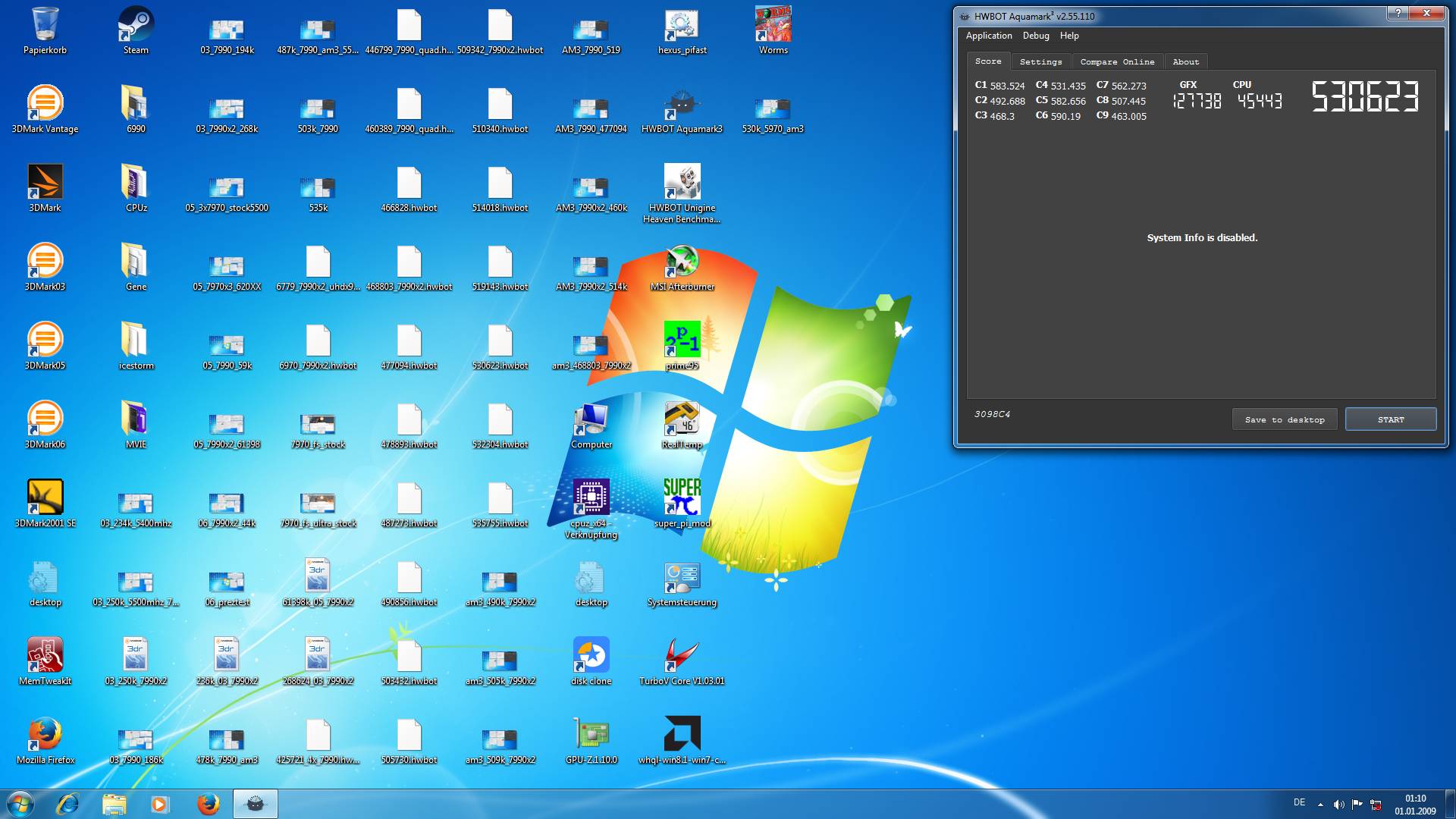Switch to the About tab

(x=1186, y=62)
